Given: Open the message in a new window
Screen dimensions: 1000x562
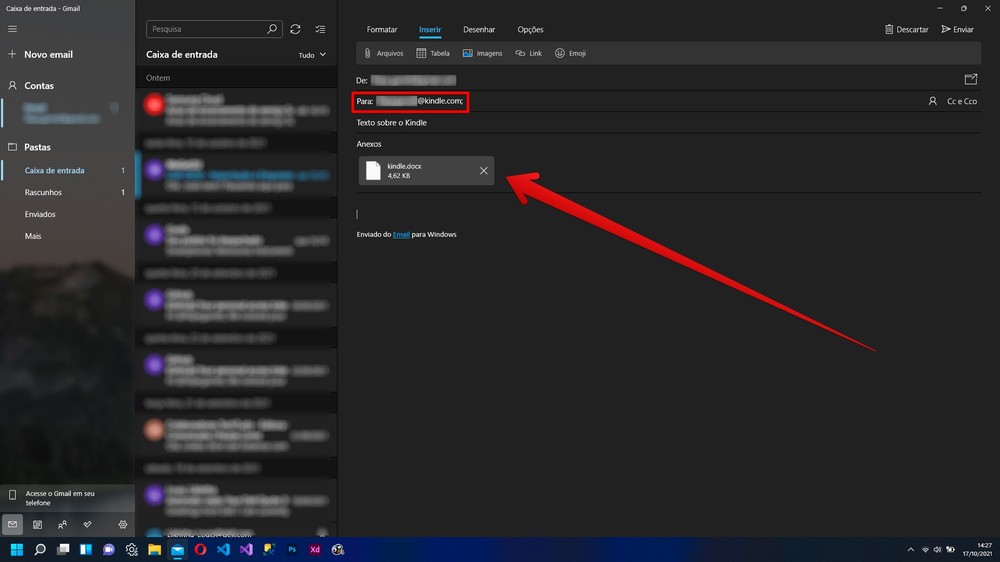Looking at the screenshot, I should point(970,79).
